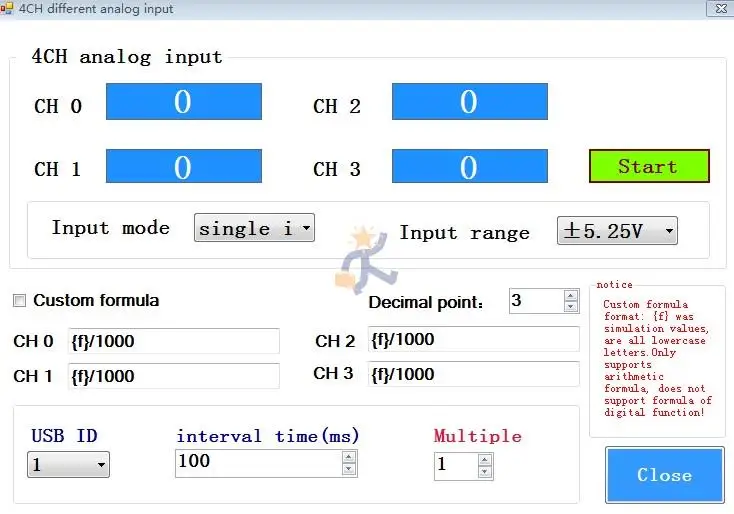Close the window using title bar X
The image size is (734, 514).
coord(721,8)
